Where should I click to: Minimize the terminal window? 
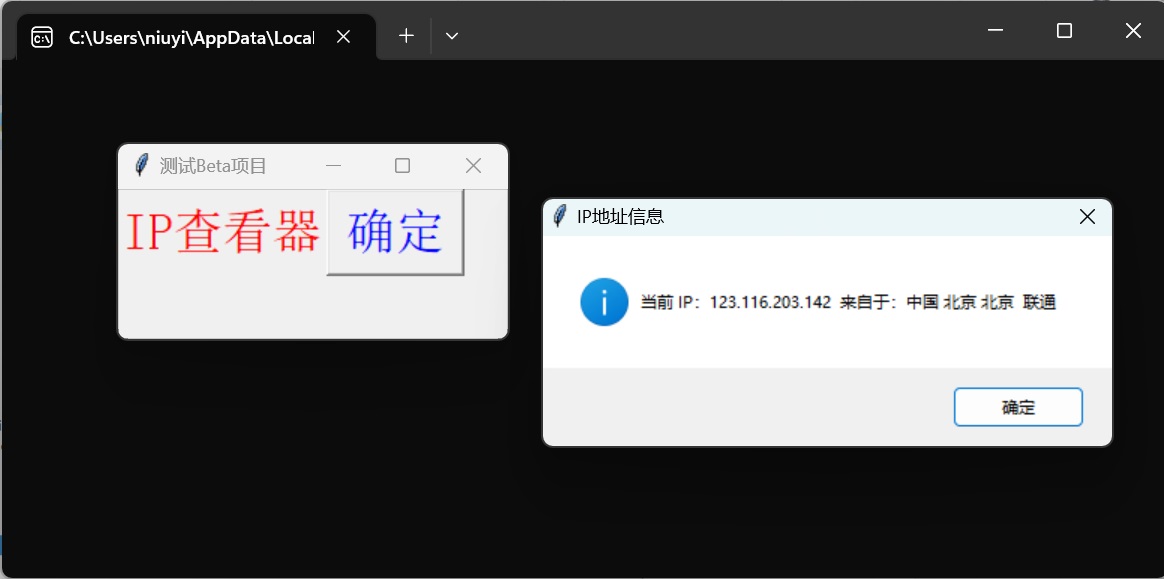tap(995, 30)
